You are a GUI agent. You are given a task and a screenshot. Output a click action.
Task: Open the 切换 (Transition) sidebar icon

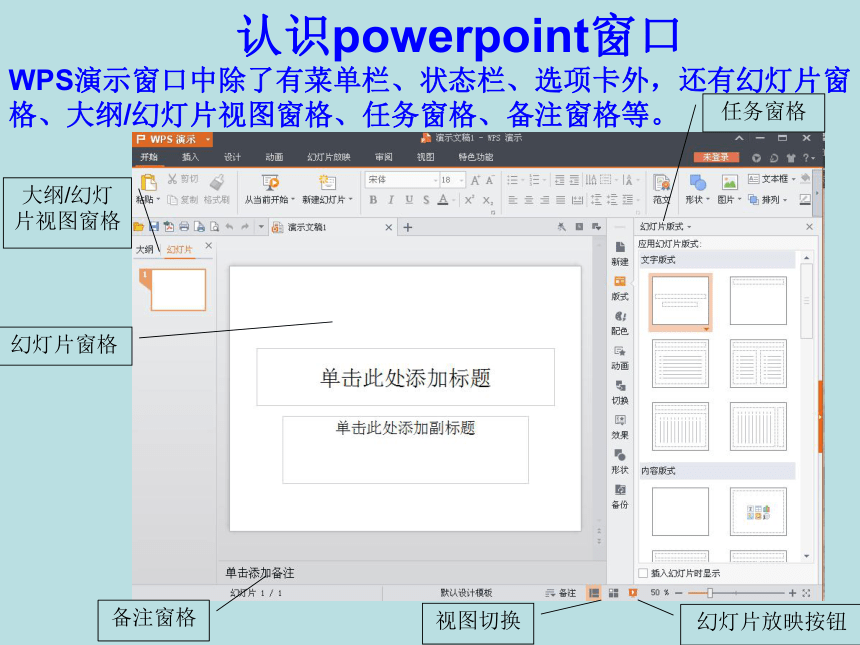pyautogui.click(x=620, y=393)
